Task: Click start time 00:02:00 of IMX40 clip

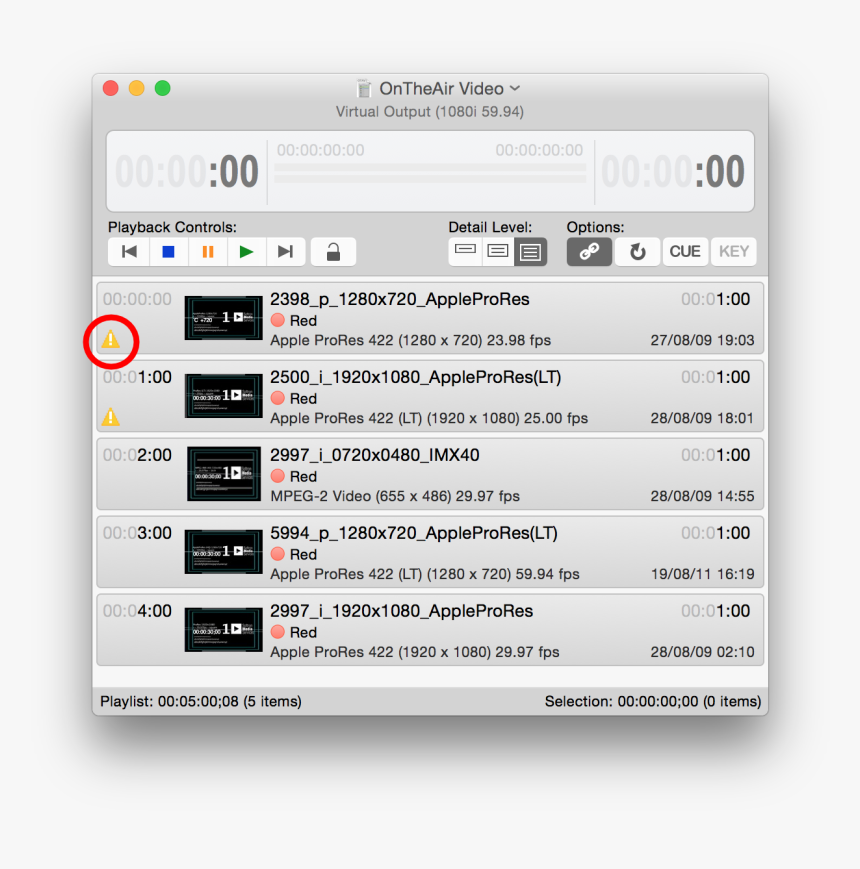Action: coord(137,455)
